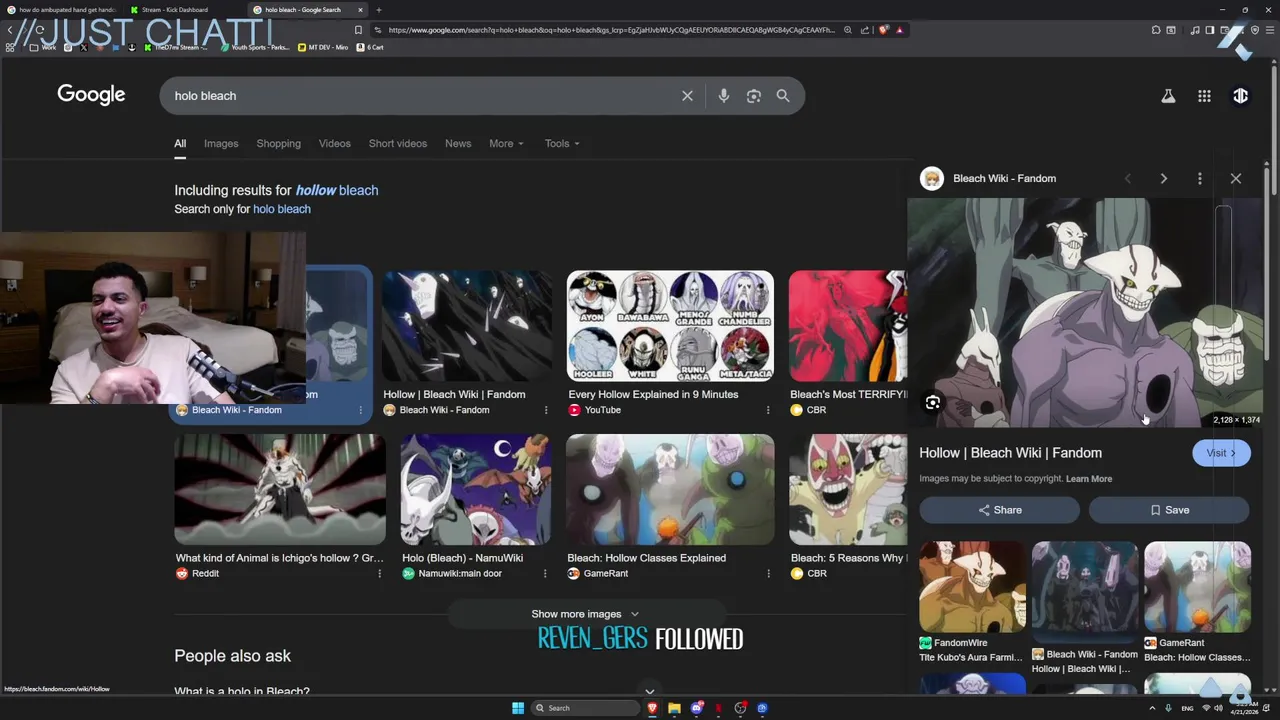Open the browser zoom magnifier icon

point(848,30)
